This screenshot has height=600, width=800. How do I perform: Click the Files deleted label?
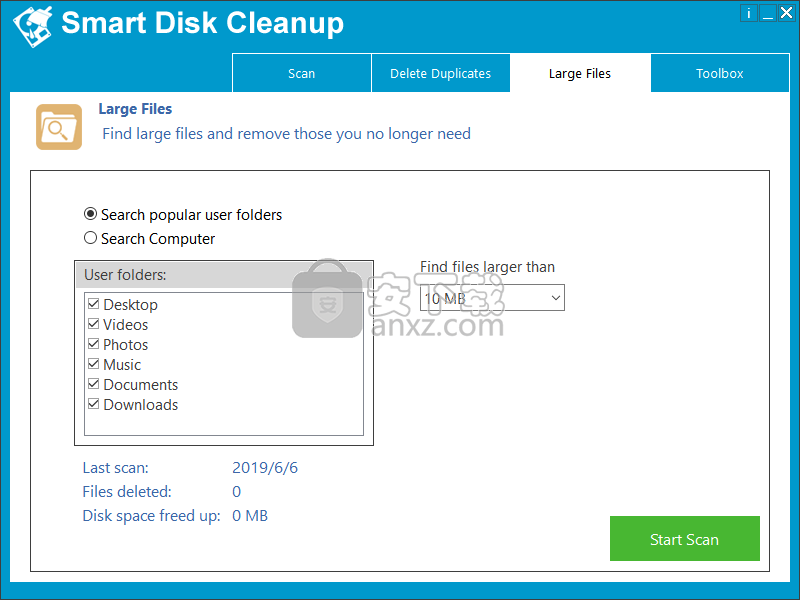coord(127,492)
